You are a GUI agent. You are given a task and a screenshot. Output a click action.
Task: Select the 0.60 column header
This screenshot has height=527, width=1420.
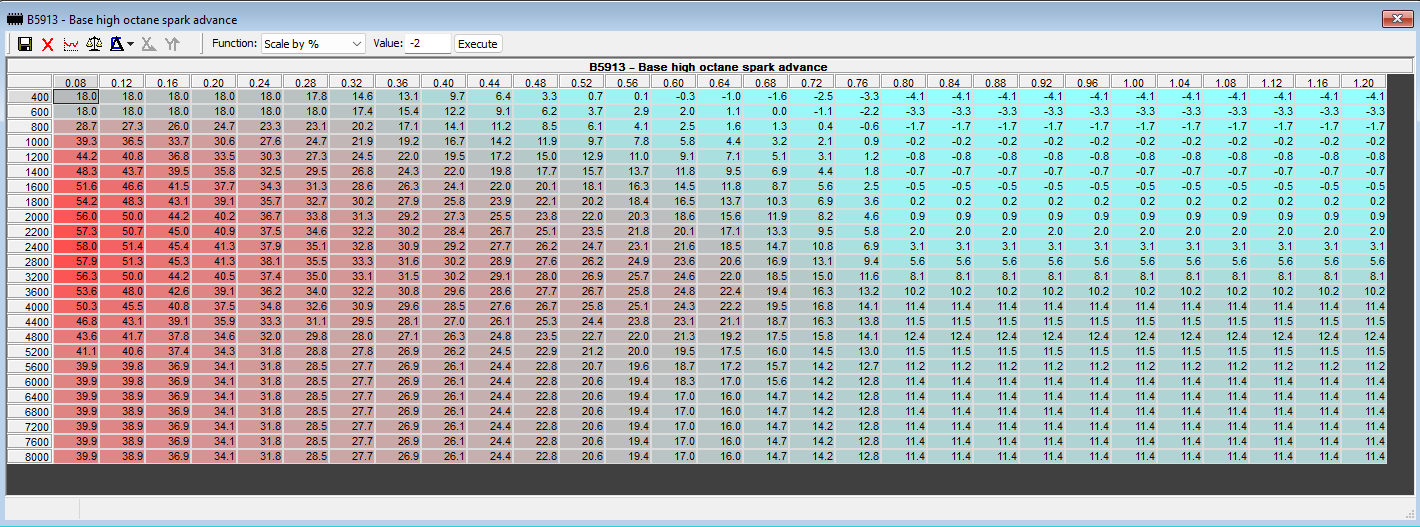click(x=674, y=82)
